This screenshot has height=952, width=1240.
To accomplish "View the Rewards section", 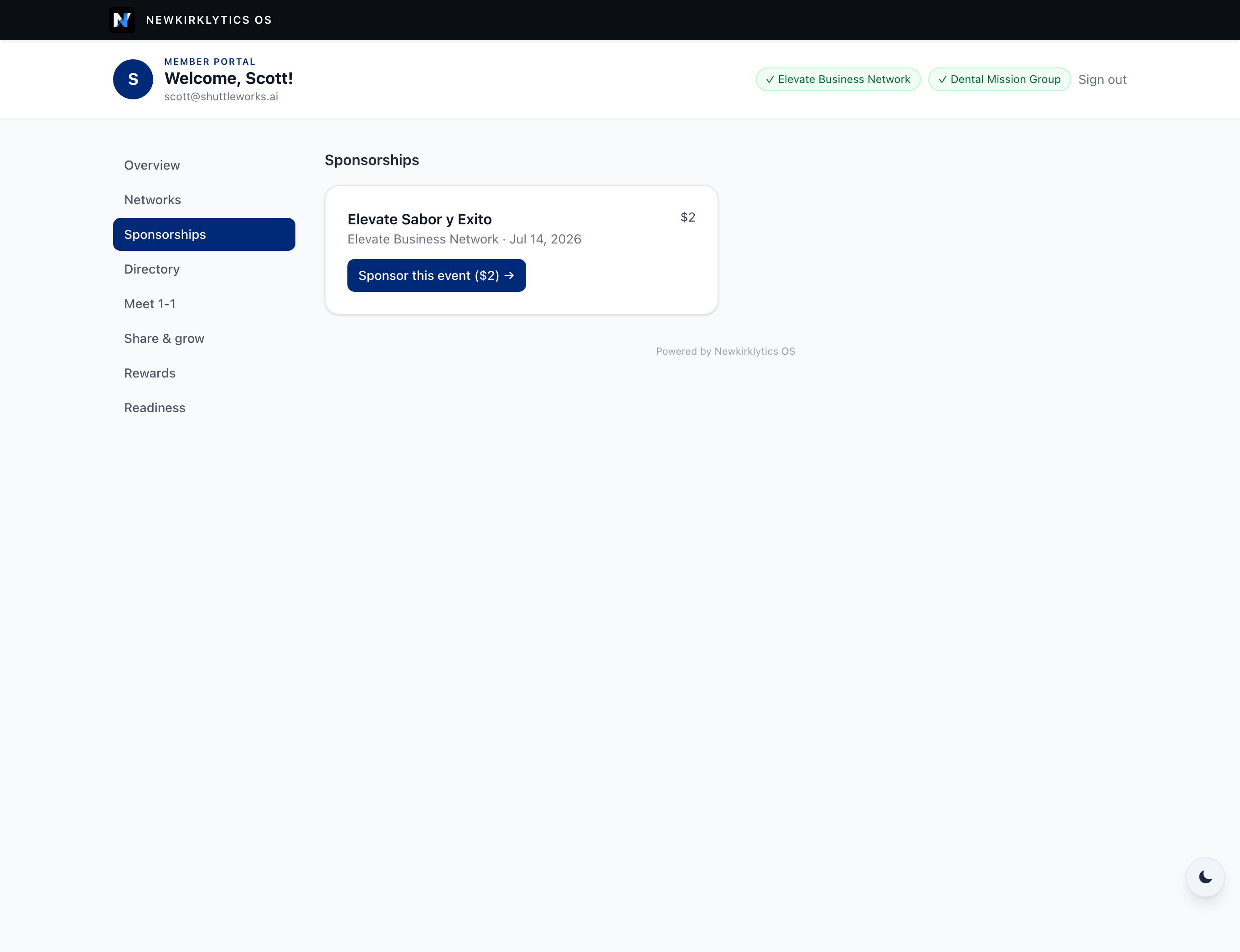I will 204,373.
